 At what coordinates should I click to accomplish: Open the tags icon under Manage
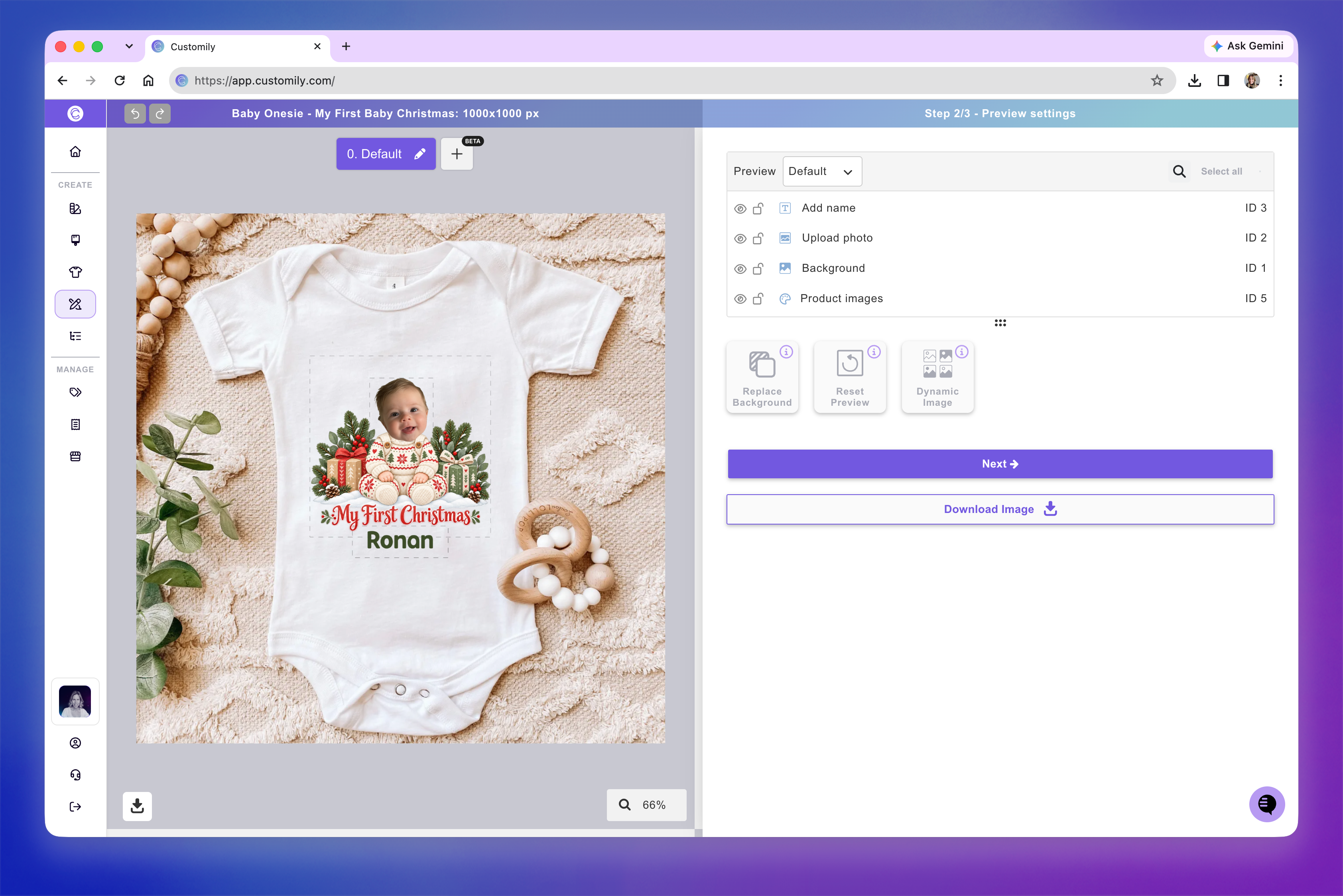pos(75,393)
